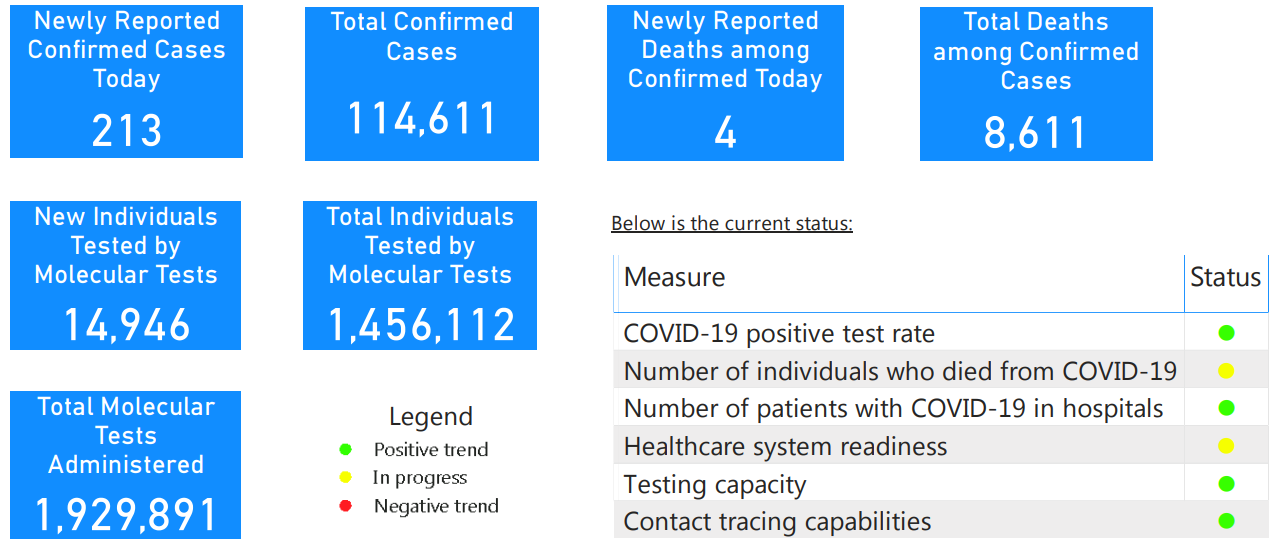Click the green status dot for patients in hospitals
This screenshot has width=1277, height=539.
[x=1226, y=408]
